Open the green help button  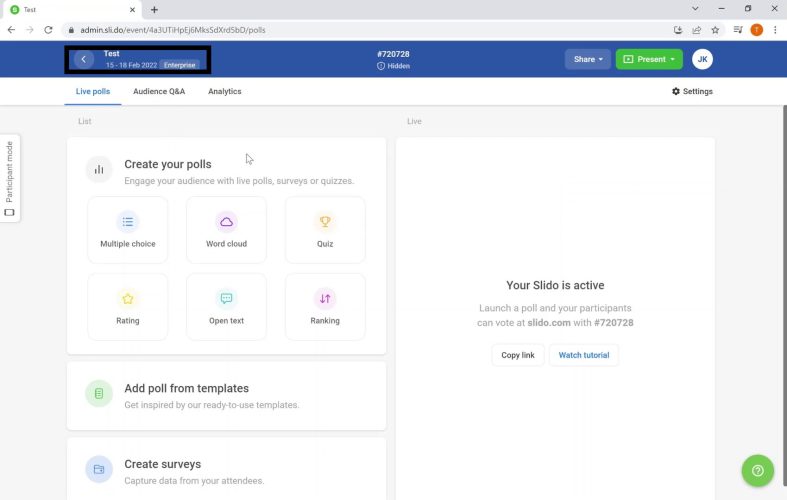tap(757, 470)
